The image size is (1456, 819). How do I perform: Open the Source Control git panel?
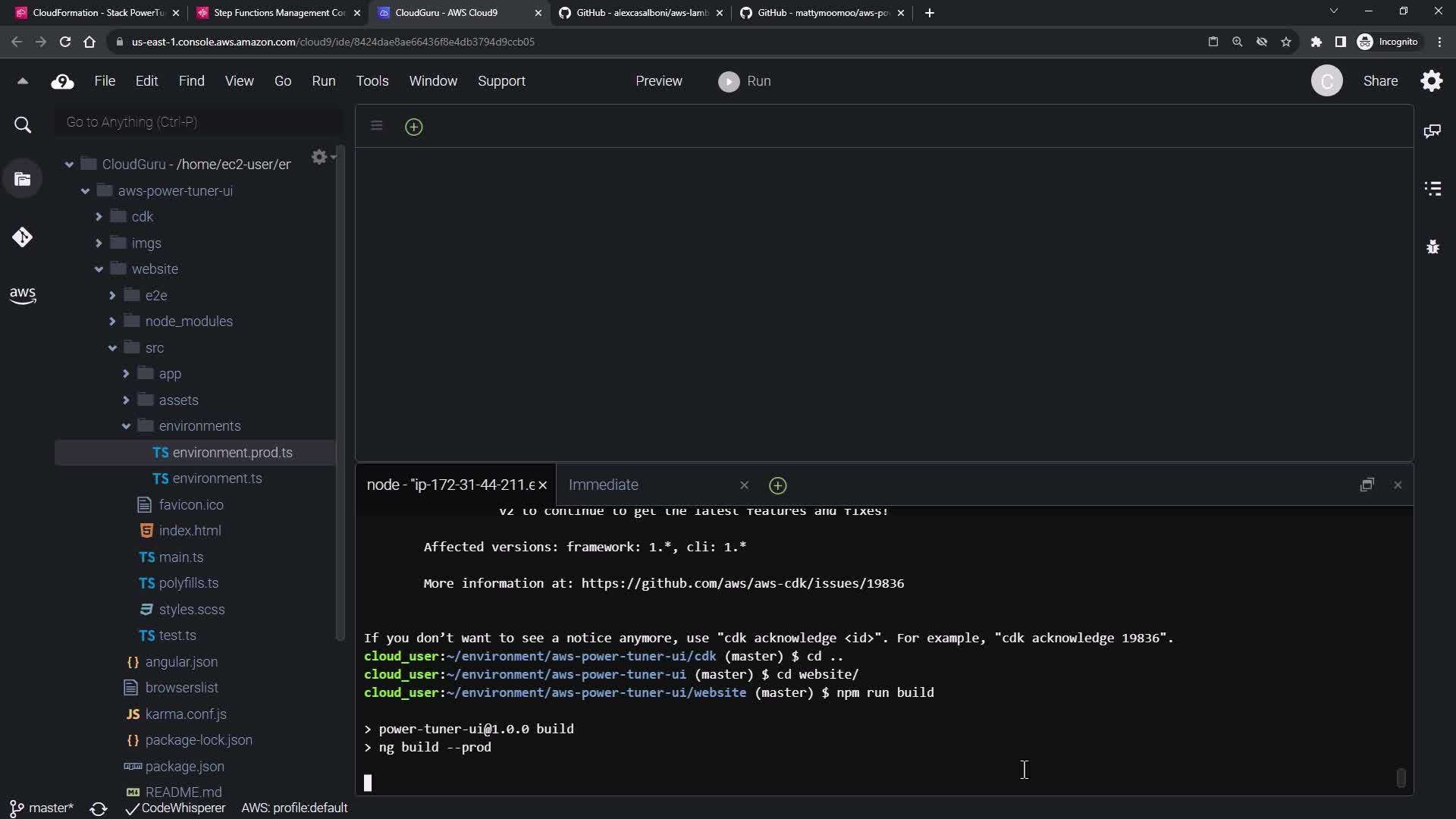tap(22, 237)
